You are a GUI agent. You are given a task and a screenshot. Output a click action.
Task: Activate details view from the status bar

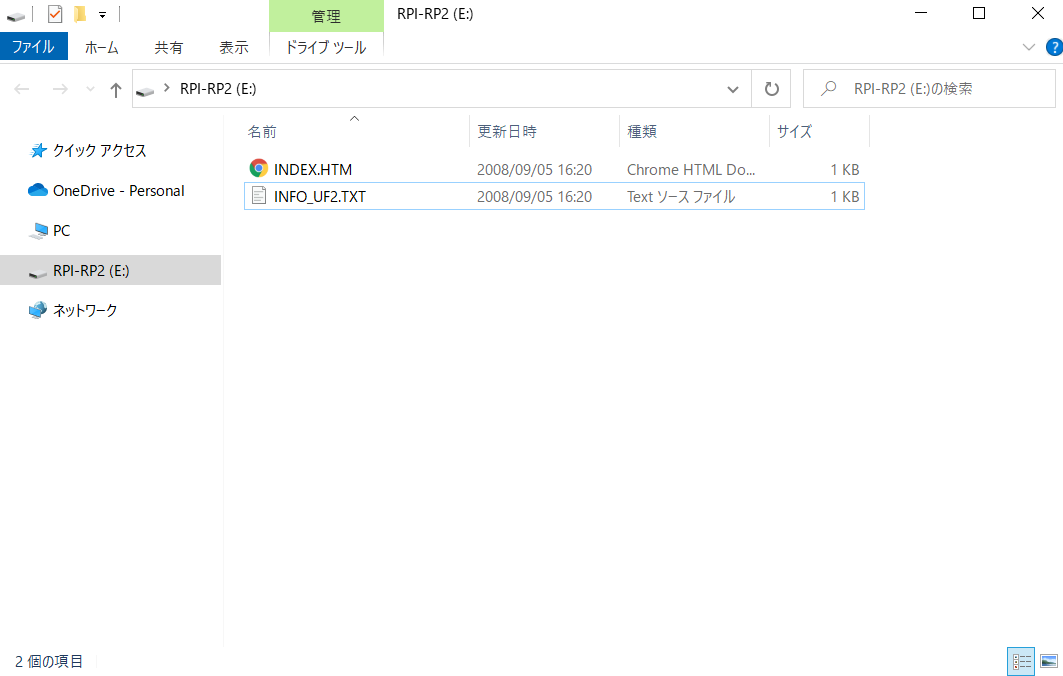(x=1021, y=661)
